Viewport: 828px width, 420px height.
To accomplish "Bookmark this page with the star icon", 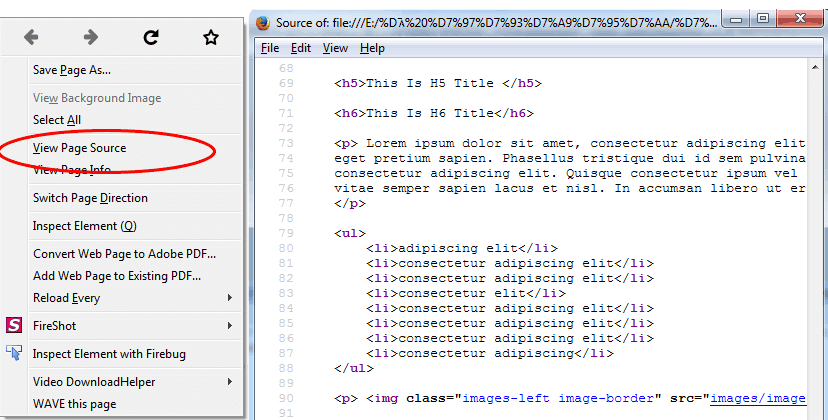I will click(x=211, y=37).
